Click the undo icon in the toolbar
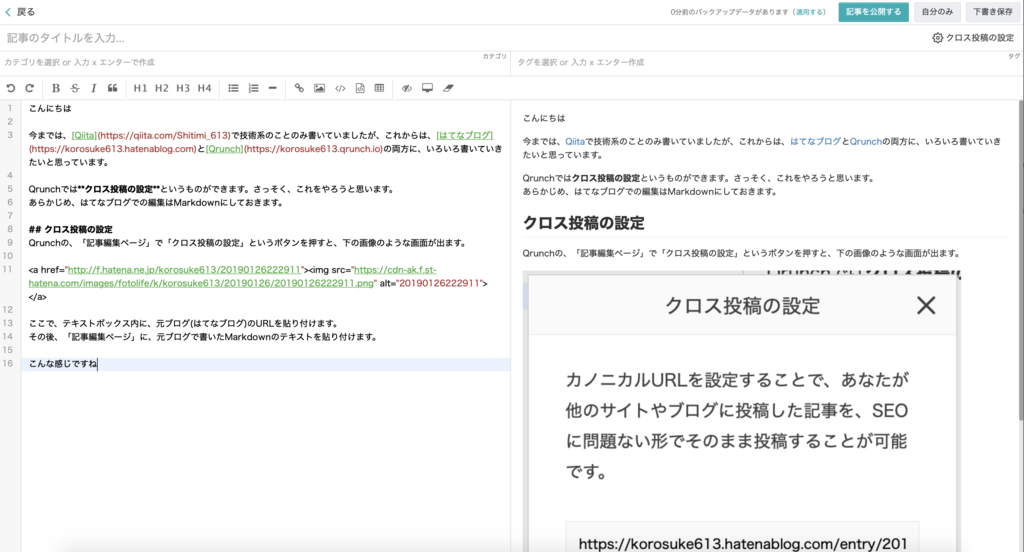This screenshot has width=1024, height=552. 10,88
